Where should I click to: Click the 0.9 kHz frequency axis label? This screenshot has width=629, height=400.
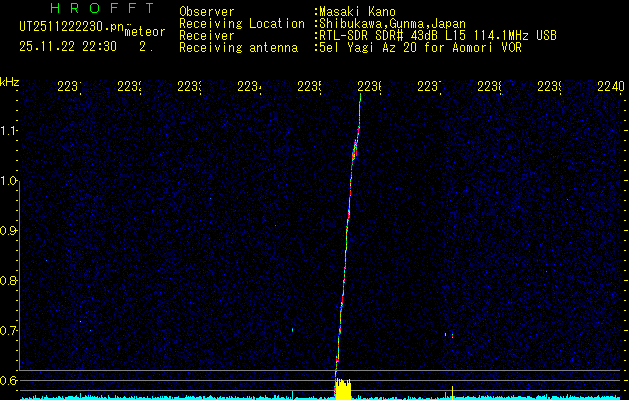click(9, 231)
